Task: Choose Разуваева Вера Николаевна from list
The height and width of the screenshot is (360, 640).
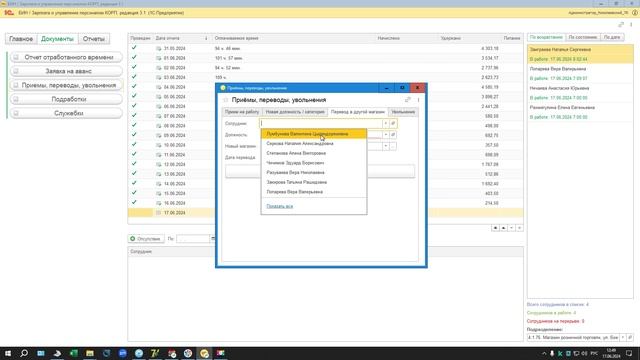Action: (x=313, y=173)
